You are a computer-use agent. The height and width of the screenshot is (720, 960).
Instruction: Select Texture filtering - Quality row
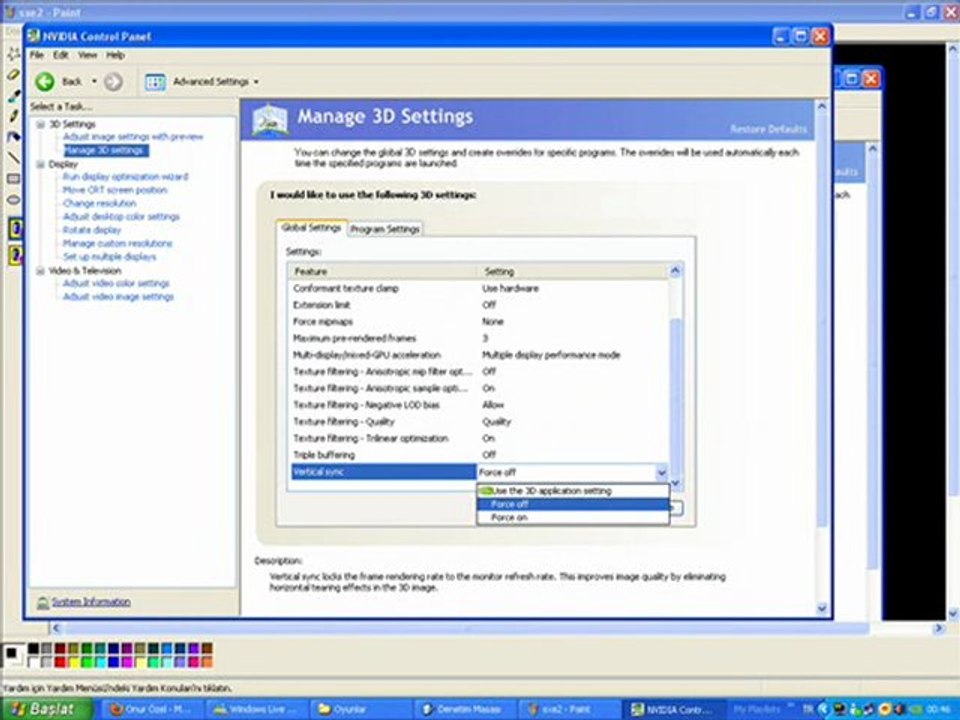click(479, 422)
